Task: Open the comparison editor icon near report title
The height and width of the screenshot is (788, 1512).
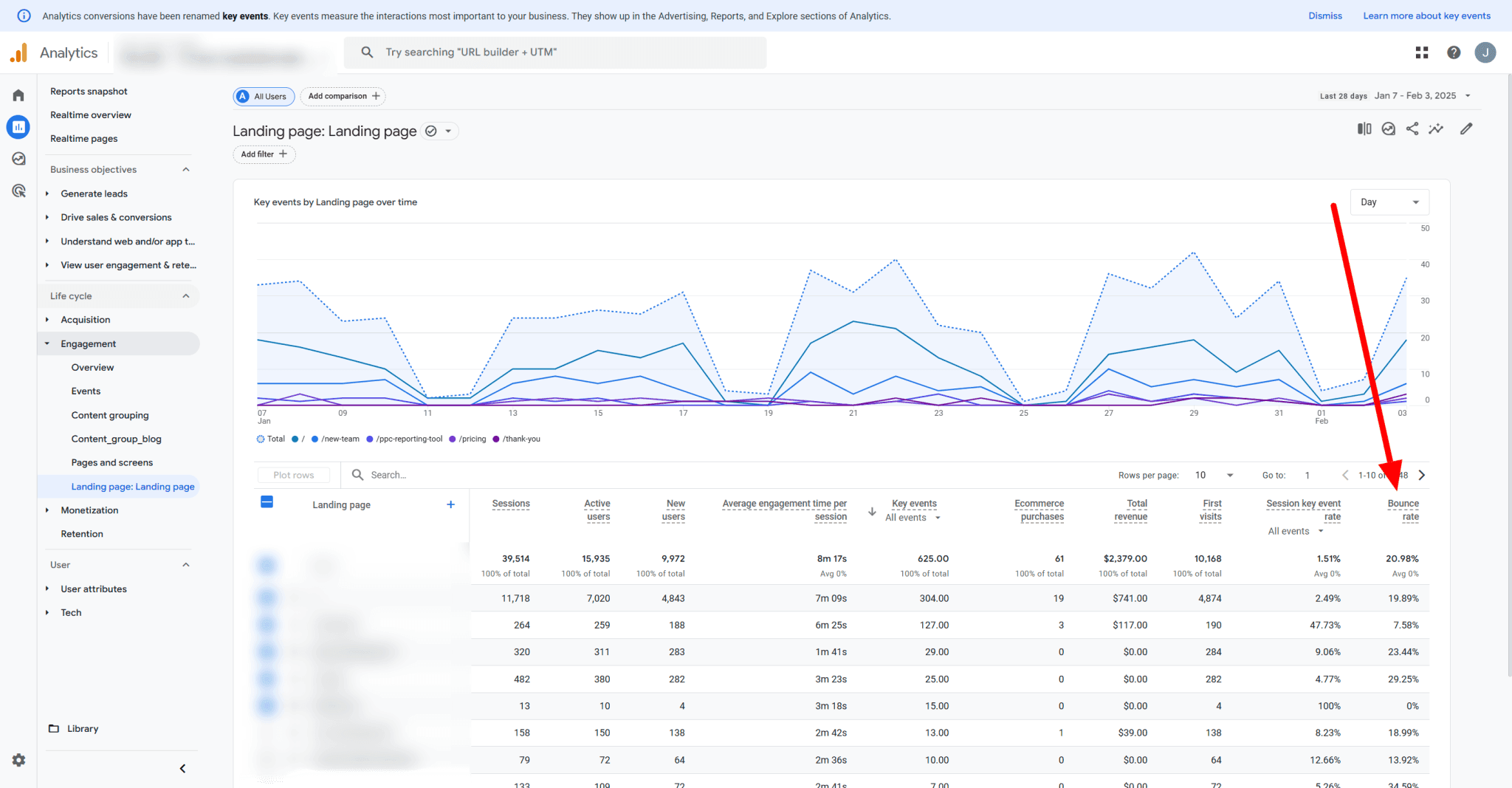Action: point(1364,129)
